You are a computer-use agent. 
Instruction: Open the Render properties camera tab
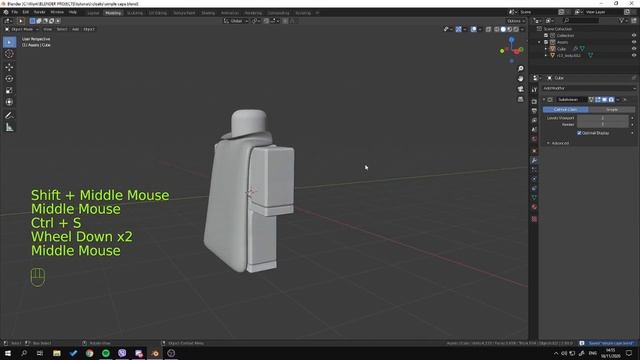534,101
